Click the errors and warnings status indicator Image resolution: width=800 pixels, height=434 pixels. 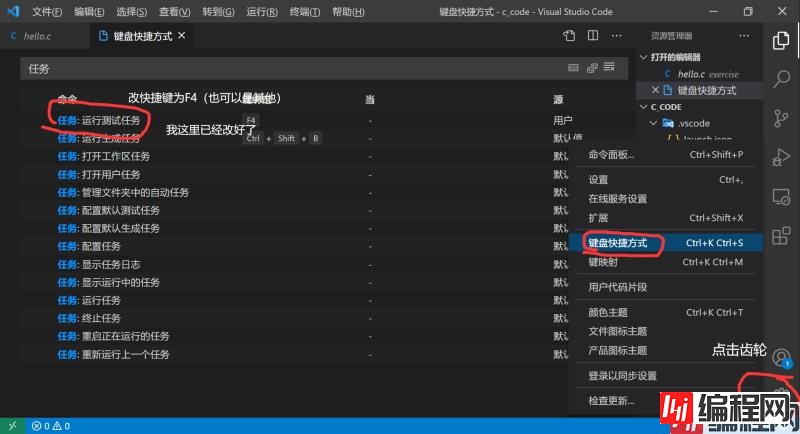click(x=49, y=426)
